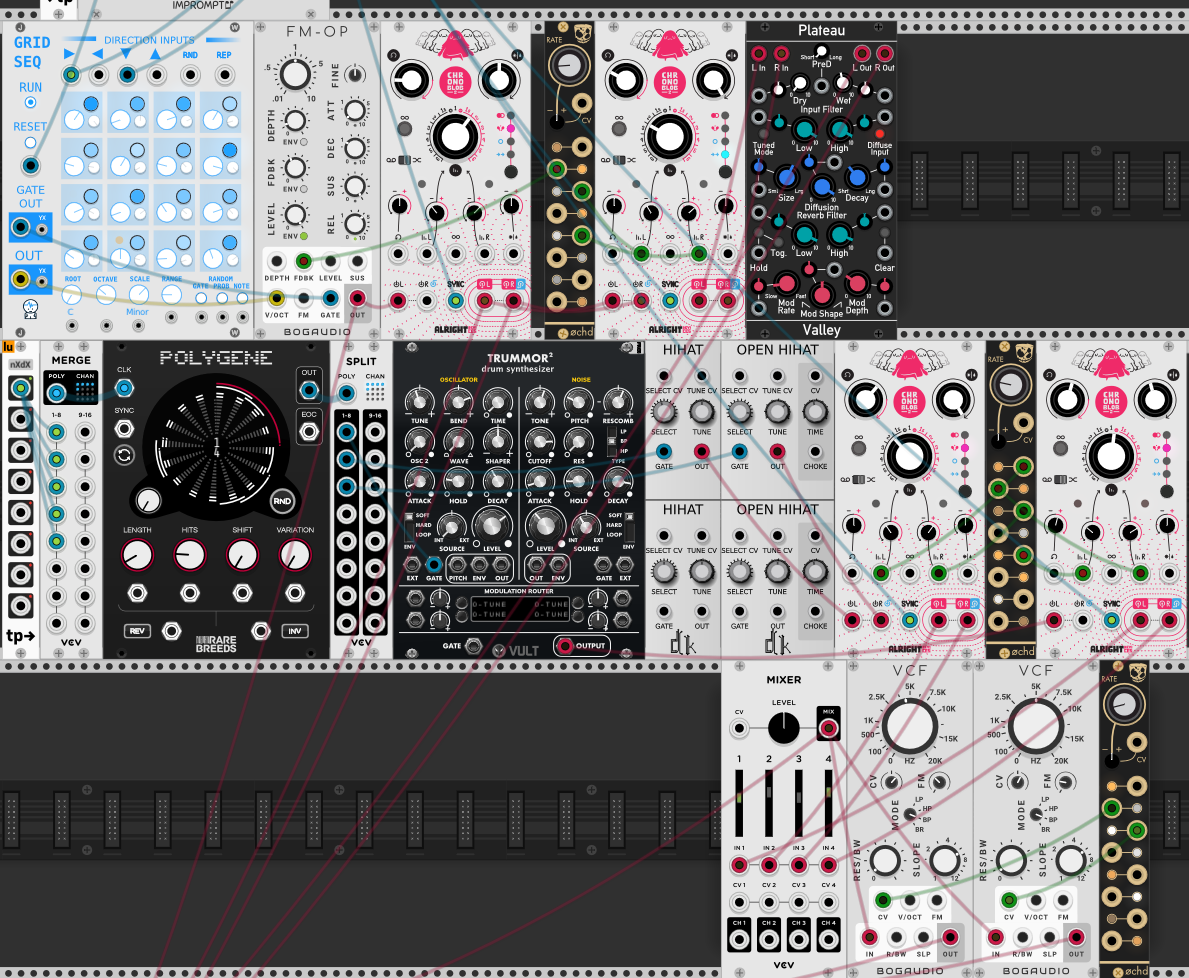Click the Mod Shape knob on Plateau
1189x978 pixels.
(820, 293)
